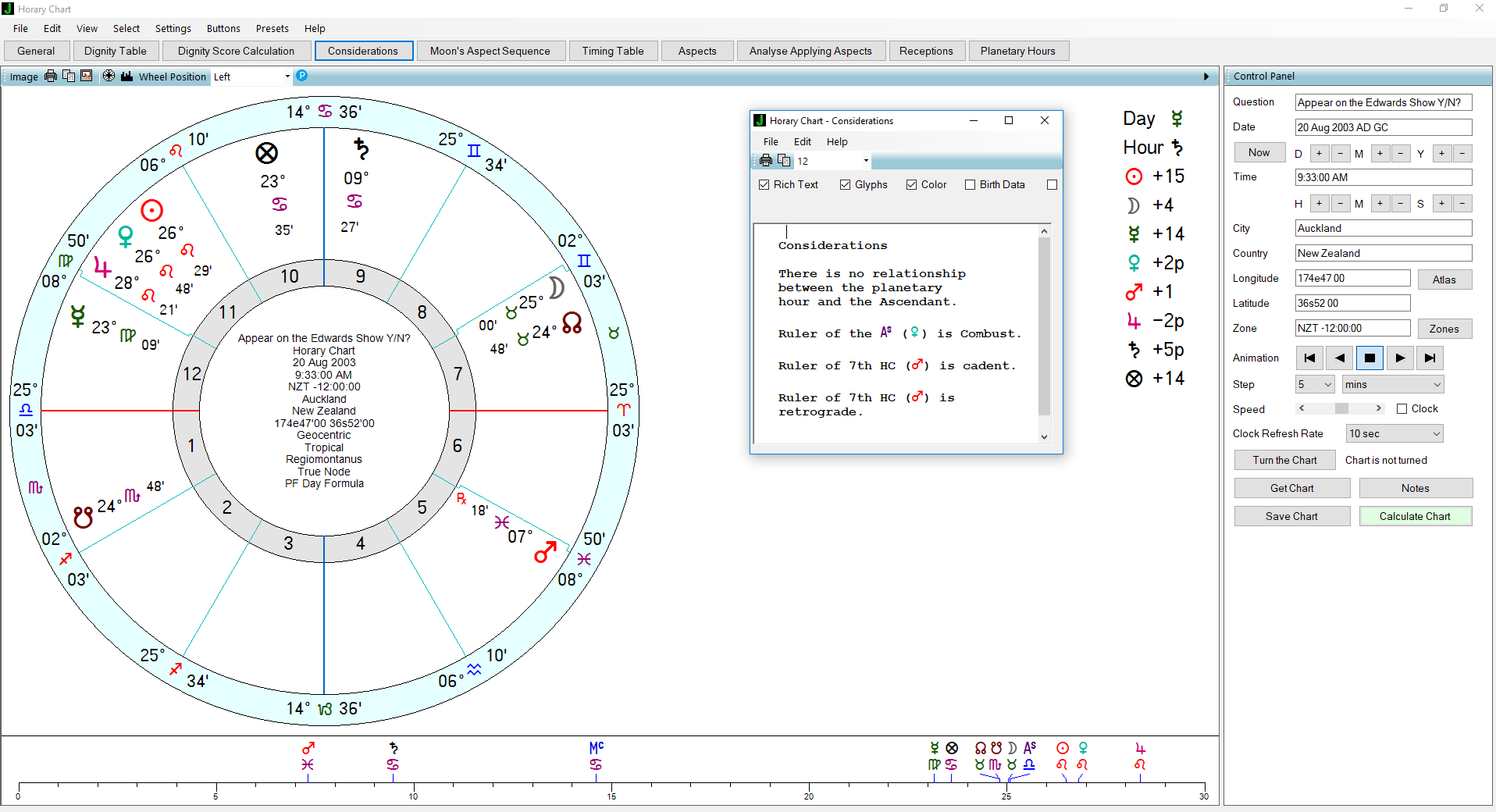
Task: Open the Planetary Hours tab
Action: tap(1018, 51)
